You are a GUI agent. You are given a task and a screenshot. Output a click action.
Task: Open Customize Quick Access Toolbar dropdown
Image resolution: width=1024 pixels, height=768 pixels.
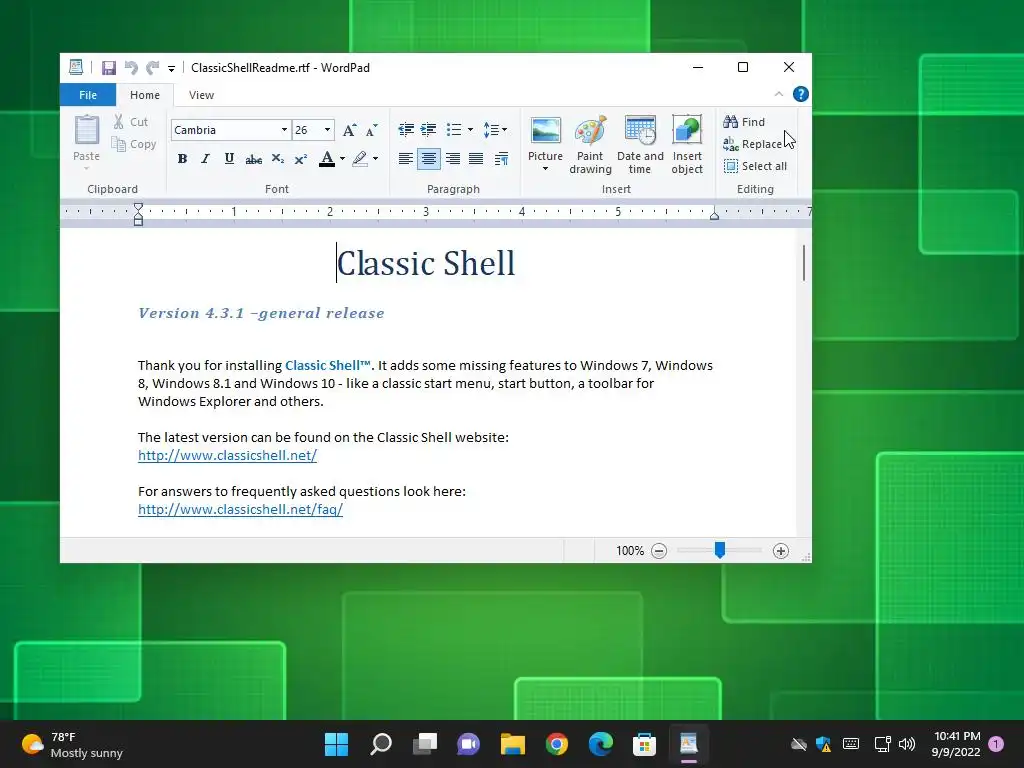[171, 68]
